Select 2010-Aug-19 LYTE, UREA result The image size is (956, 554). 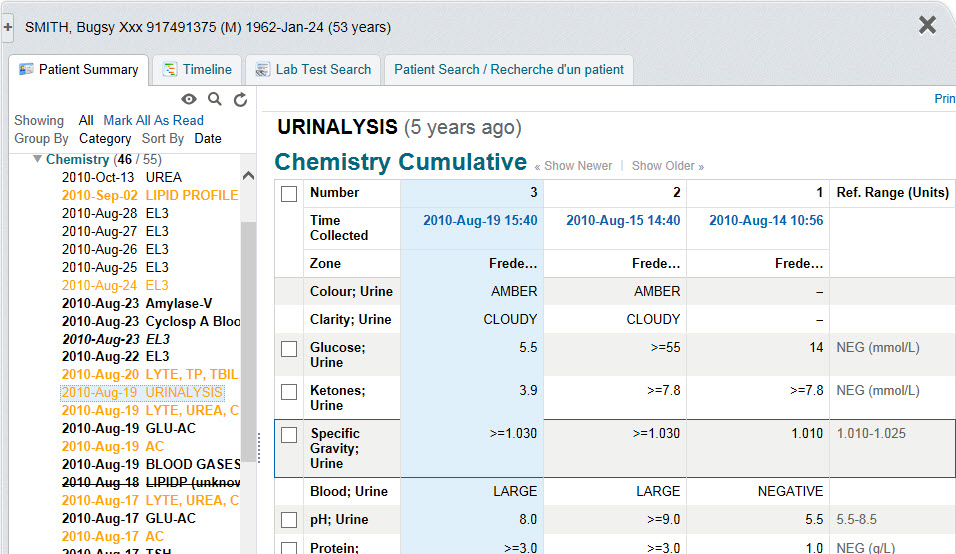151,411
